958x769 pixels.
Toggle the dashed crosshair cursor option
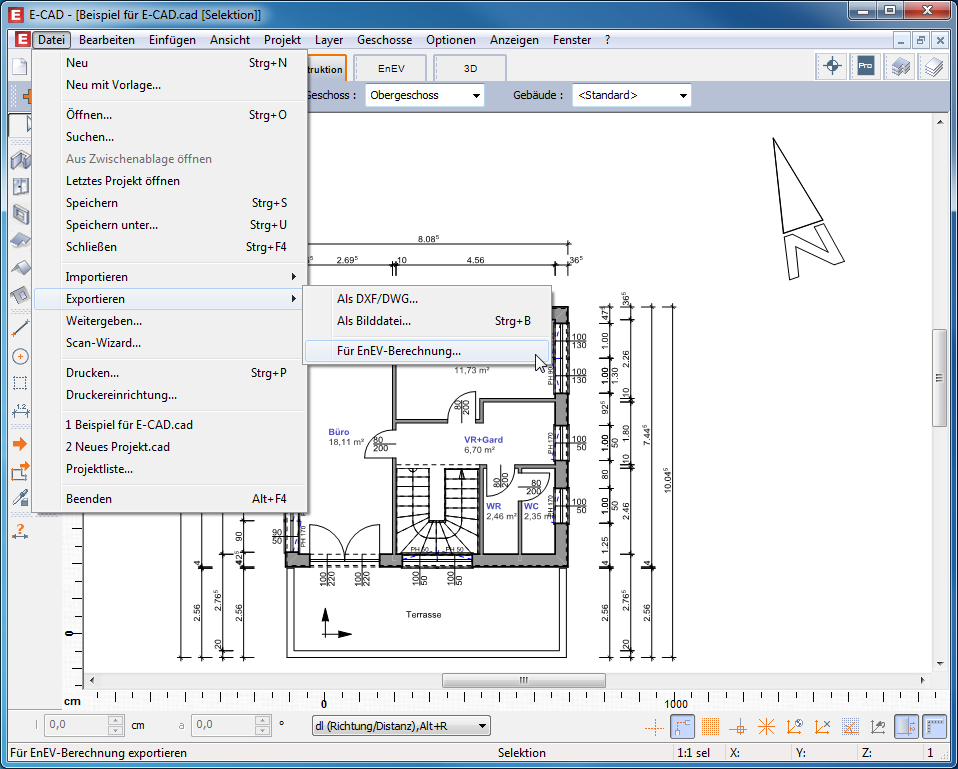click(x=654, y=727)
